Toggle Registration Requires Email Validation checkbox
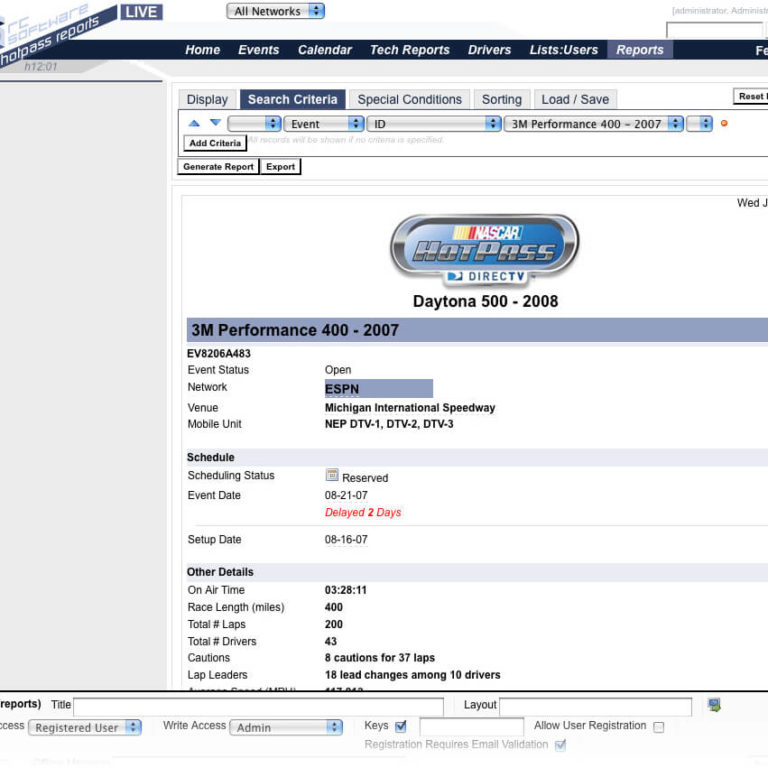This screenshot has width=768, height=768. point(560,745)
